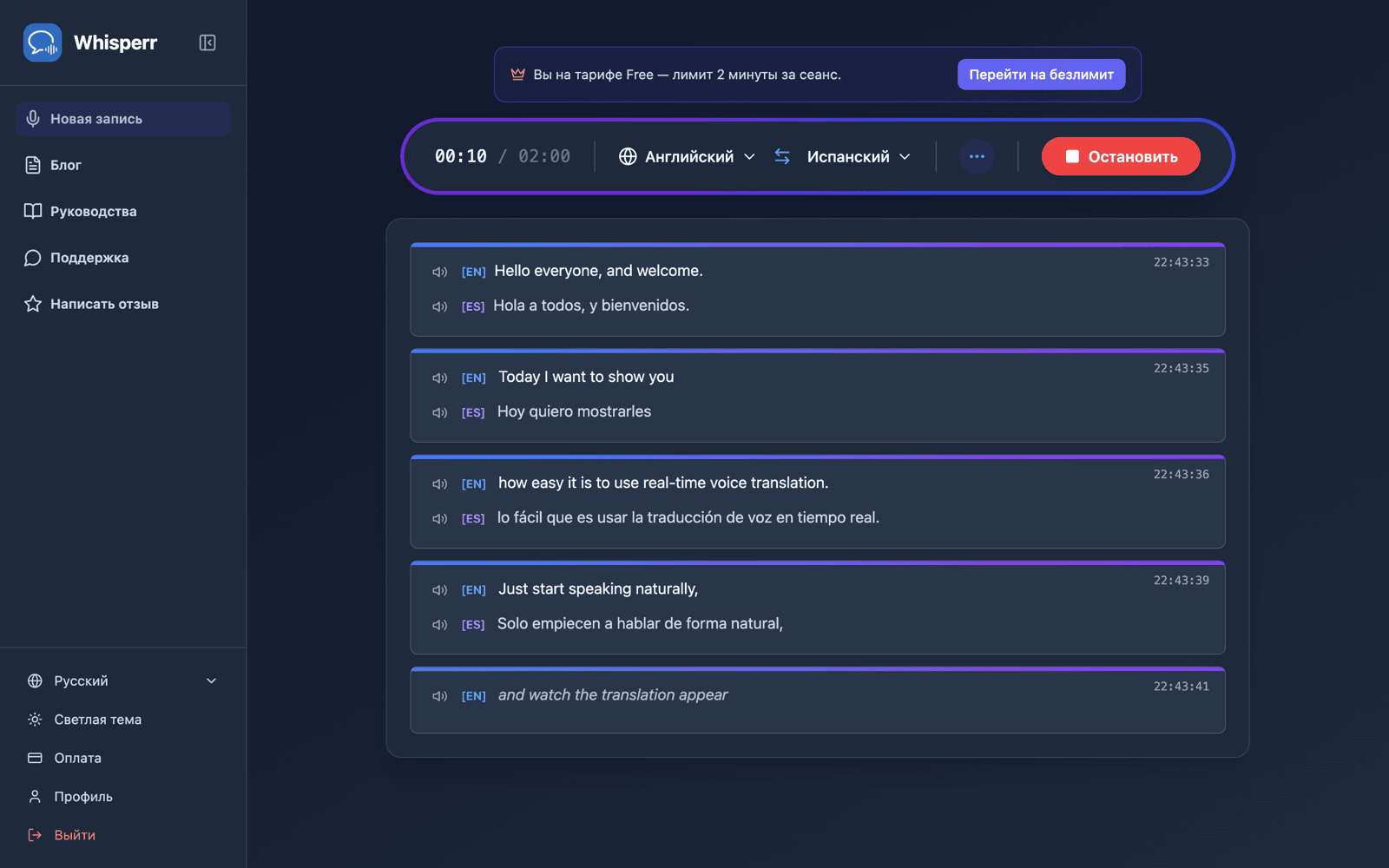
Task: Select the text 'Hello everyone, and welcome.'
Action: tap(598, 271)
